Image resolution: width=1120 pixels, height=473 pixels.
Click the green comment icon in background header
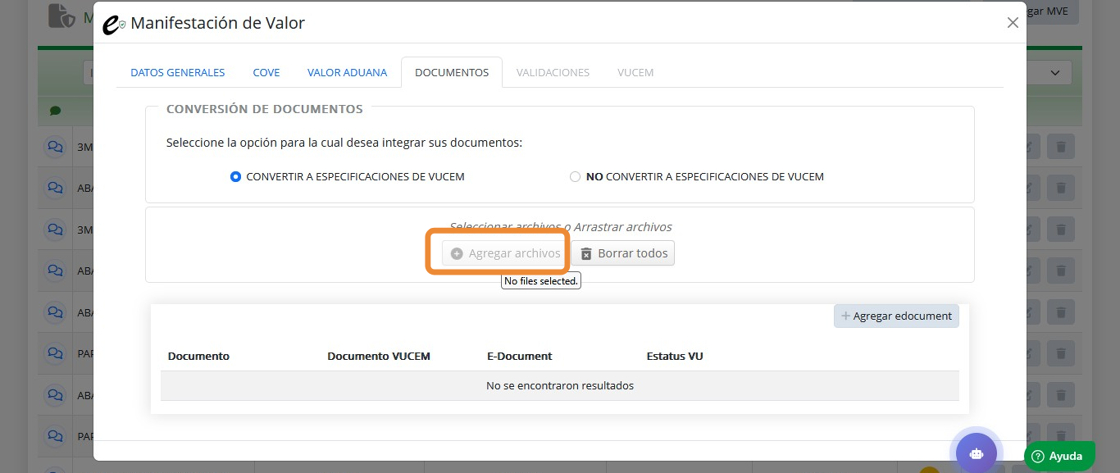tap(55, 111)
